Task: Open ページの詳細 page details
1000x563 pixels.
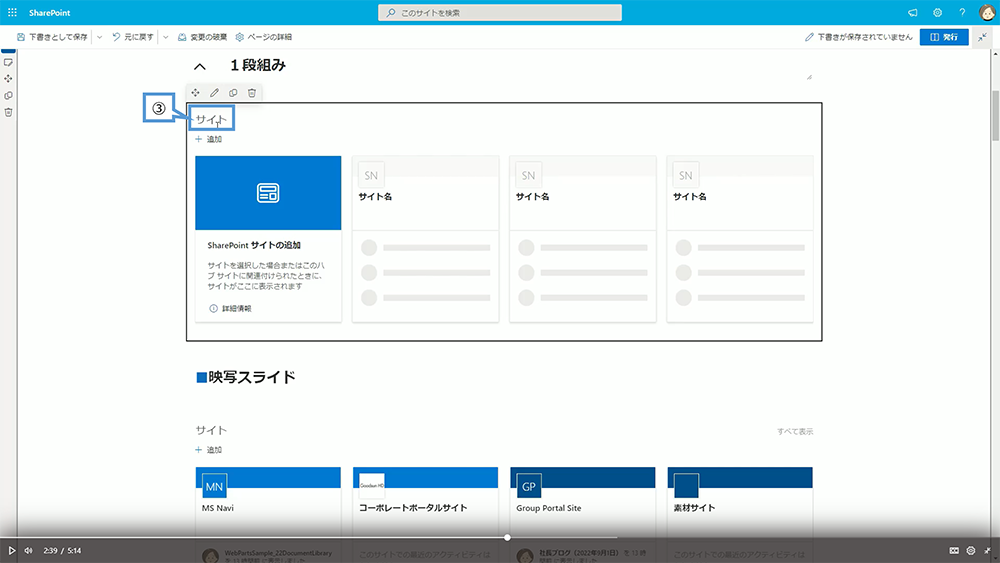Action: click(263, 37)
